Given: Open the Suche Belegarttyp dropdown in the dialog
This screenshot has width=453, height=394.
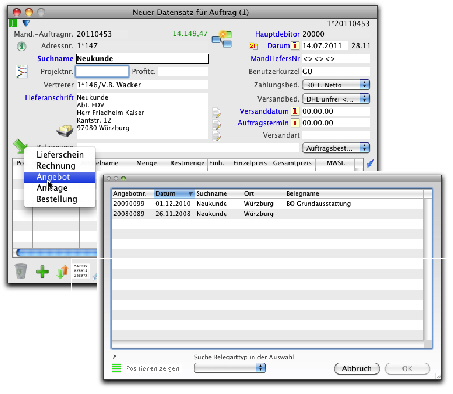Looking at the screenshot, I should pyautogui.click(x=230, y=368).
